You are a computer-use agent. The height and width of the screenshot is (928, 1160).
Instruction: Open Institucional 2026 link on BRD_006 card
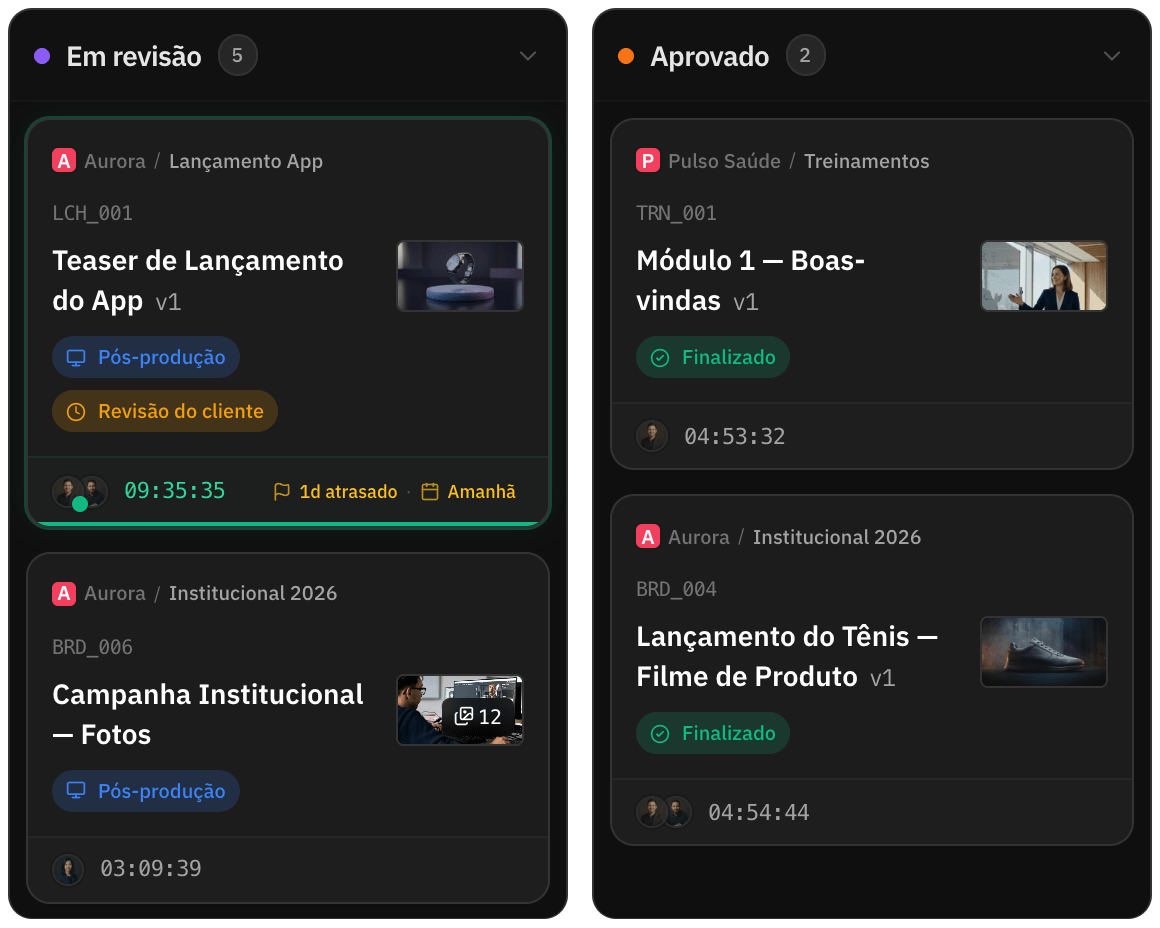[253, 594]
